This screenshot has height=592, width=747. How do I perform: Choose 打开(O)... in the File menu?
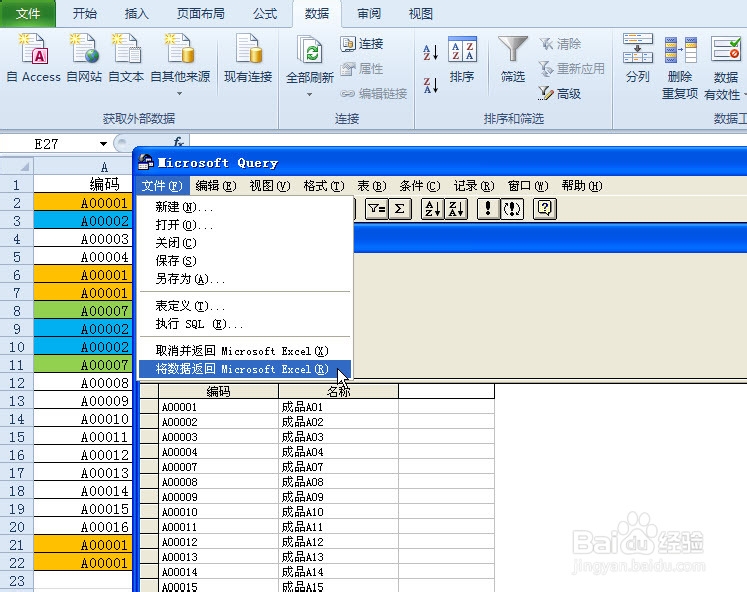[x=245, y=225]
